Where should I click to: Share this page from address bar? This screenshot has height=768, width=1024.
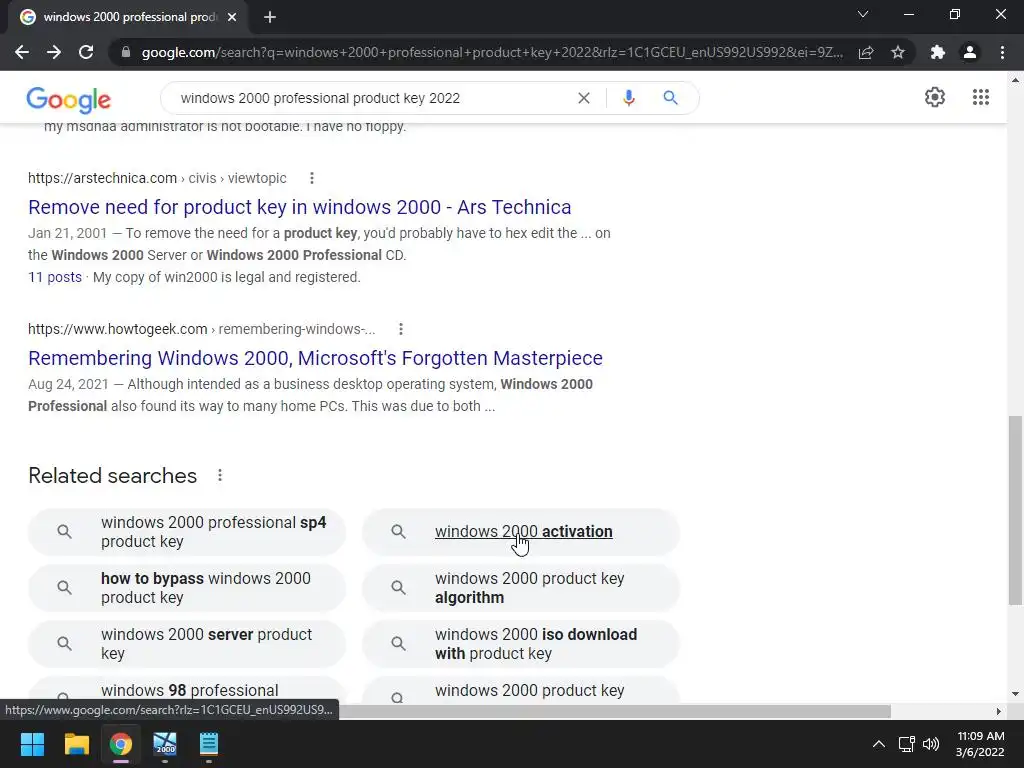tap(866, 52)
